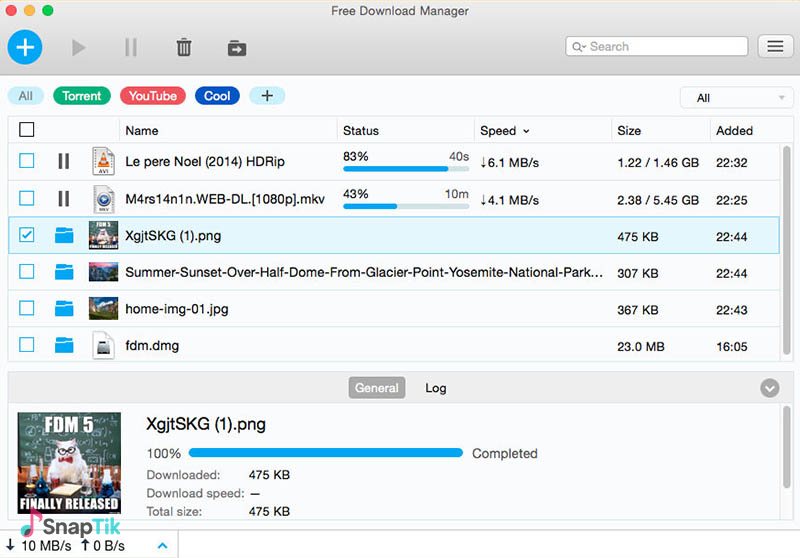
Task: Toggle the select-all header checkbox
Action: [27, 130]
